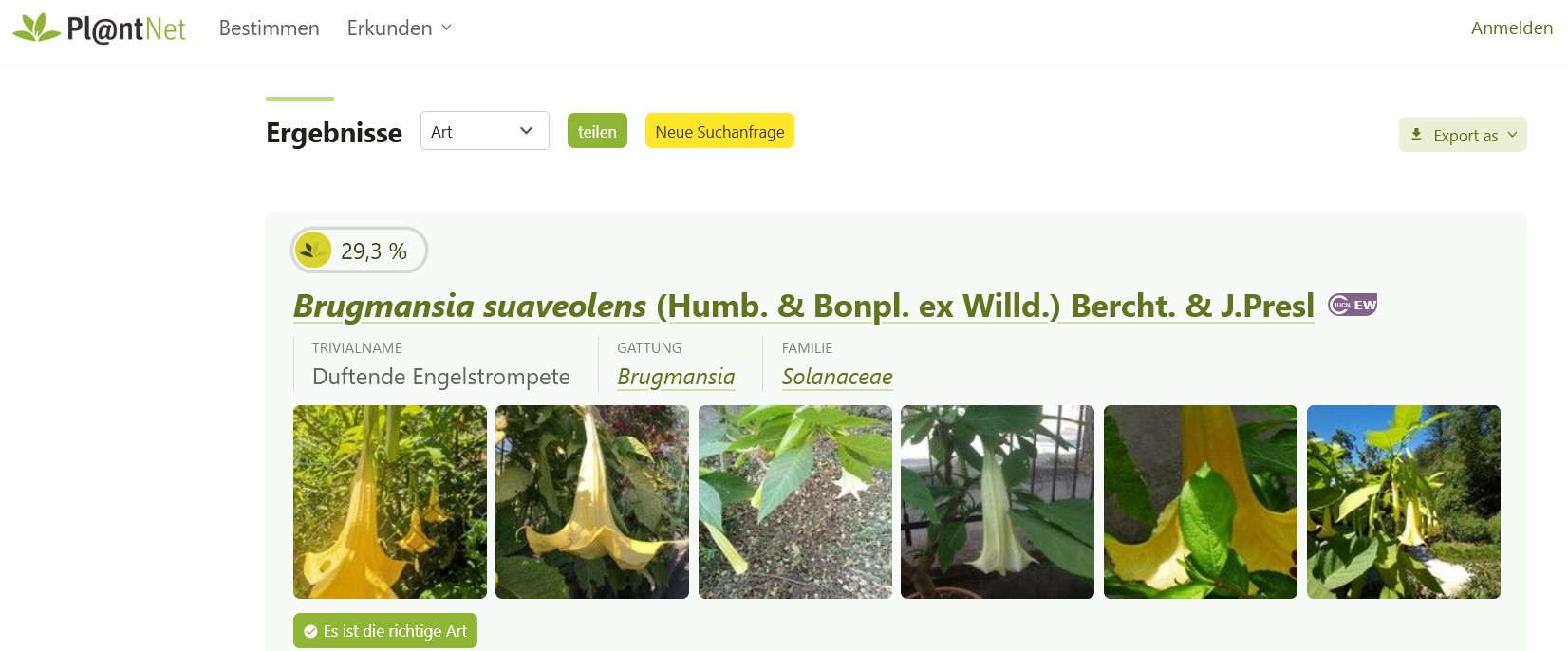Open the last thumbnail with blue sky
1568x651 pixels.
tap(1404, 502)
